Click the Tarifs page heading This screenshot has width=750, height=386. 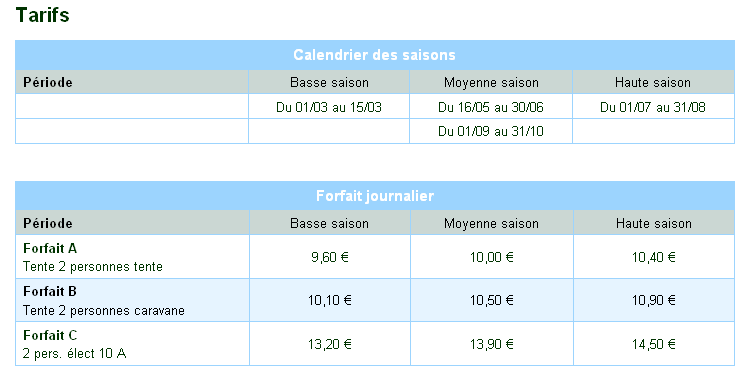[43, 15]
